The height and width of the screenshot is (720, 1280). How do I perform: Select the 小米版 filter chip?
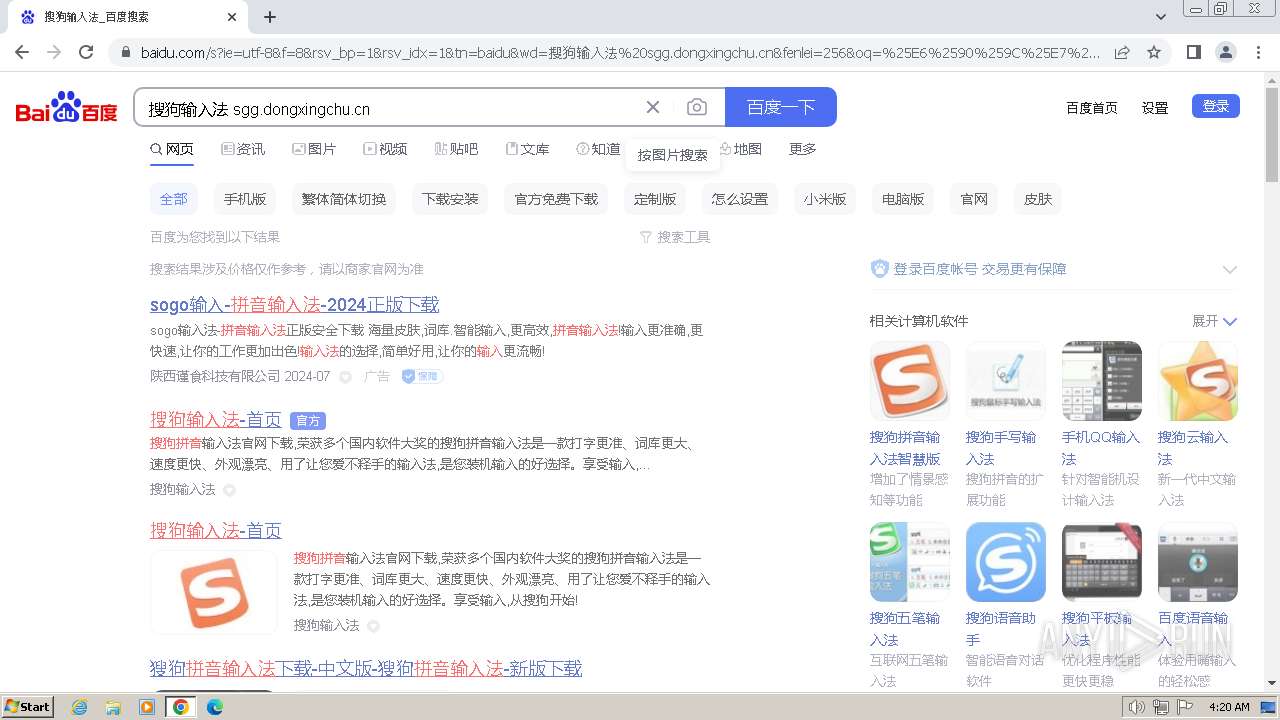pos(825,199)
